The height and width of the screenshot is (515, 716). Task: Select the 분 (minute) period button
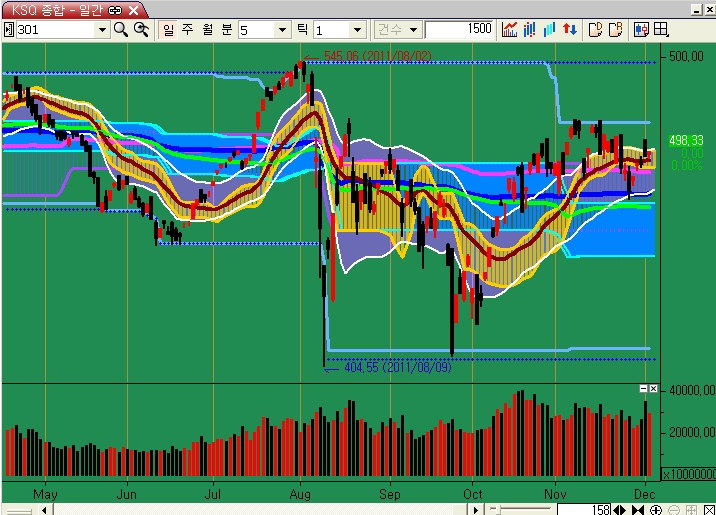[226, 29]
